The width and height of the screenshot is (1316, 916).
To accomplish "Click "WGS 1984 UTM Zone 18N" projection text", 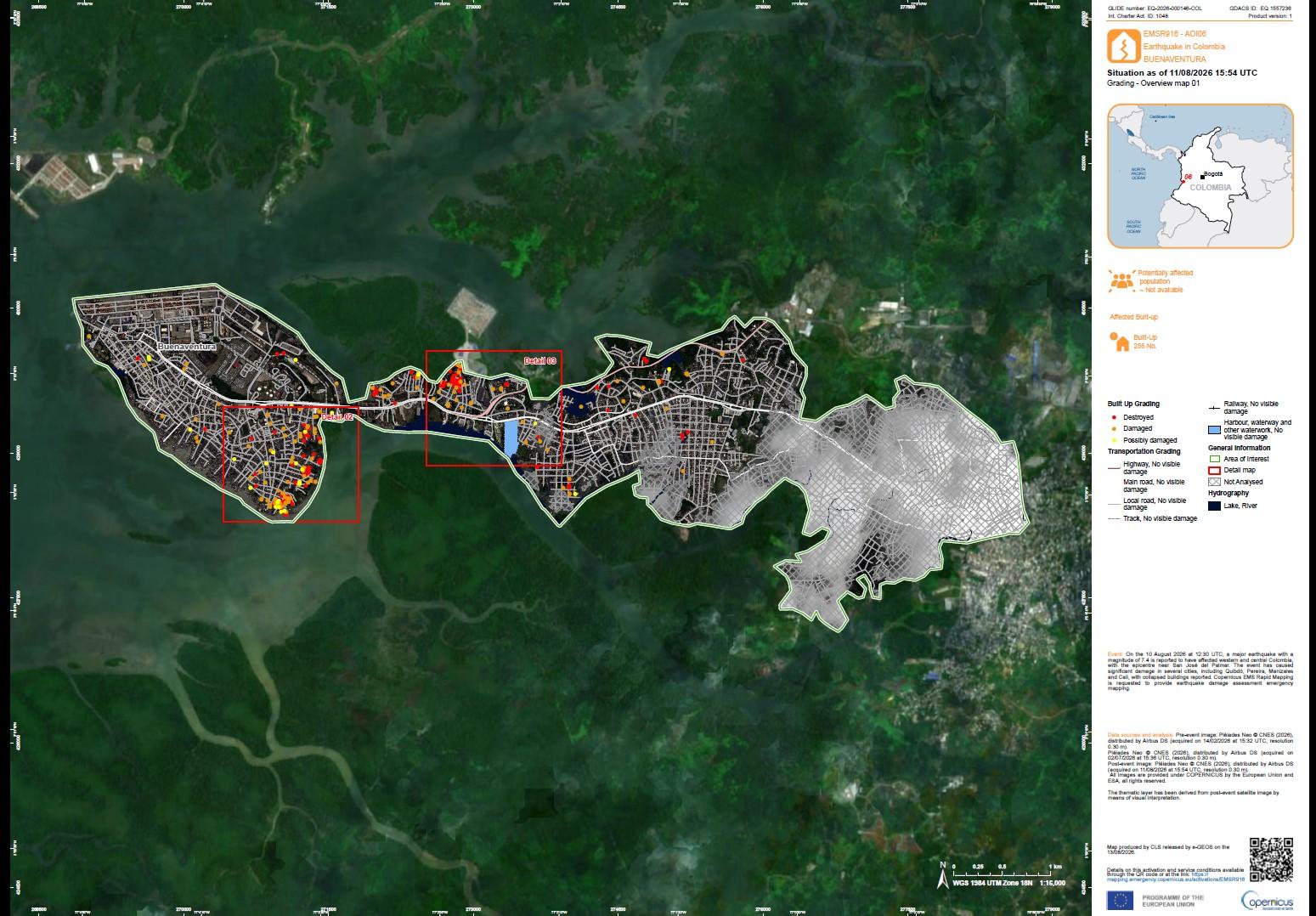I will pos(993,883).
